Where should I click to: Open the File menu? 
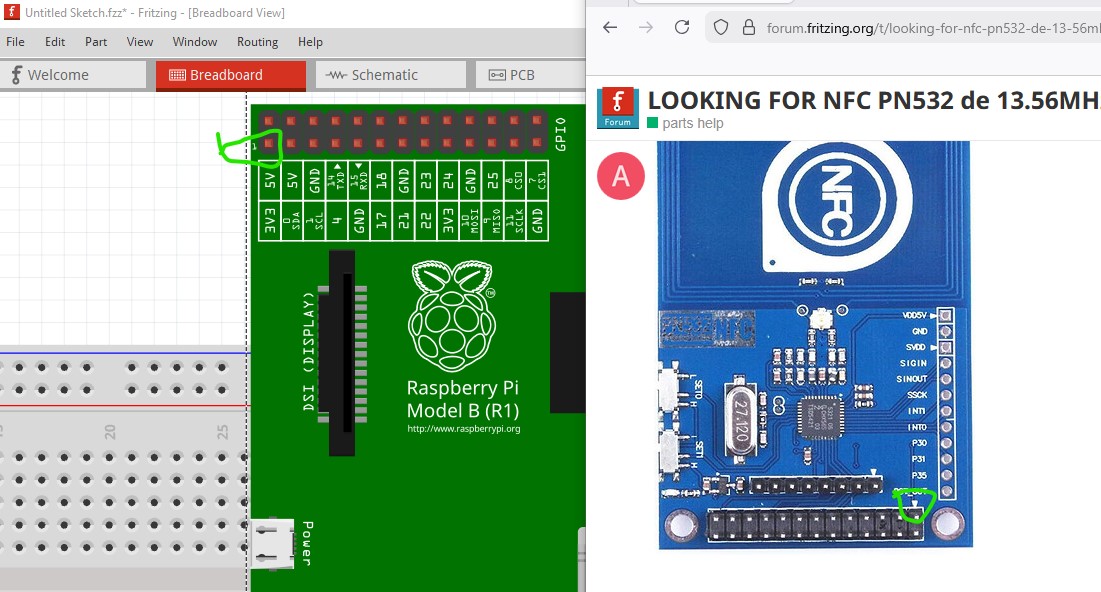(x=15, y=42)
